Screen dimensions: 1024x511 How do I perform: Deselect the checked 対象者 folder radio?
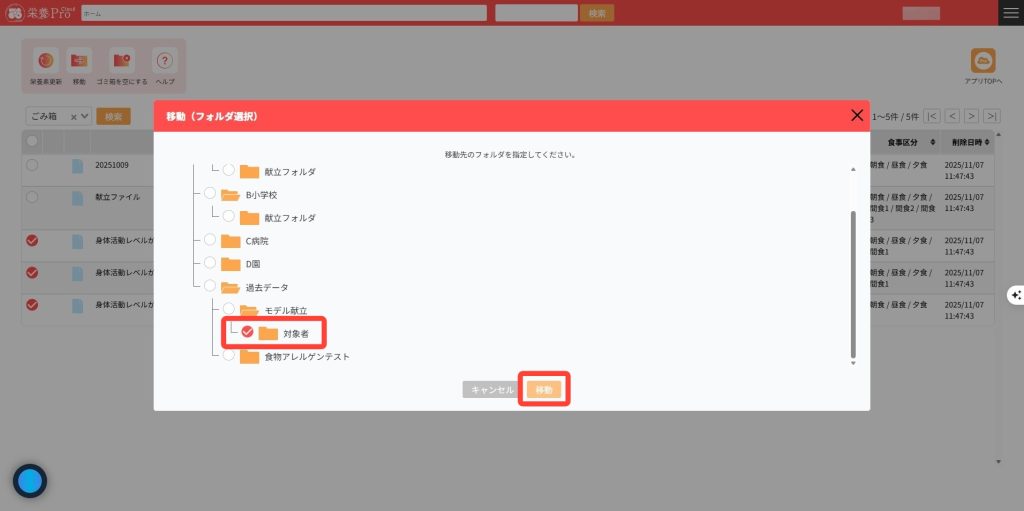click(247, 332)
